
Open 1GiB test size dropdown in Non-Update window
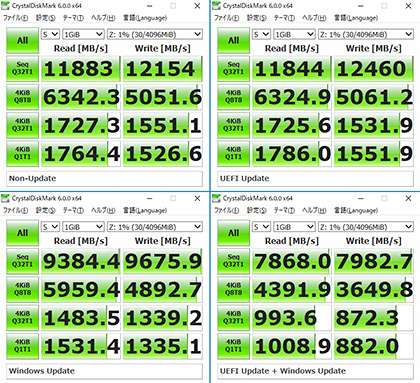coord(83,34)
